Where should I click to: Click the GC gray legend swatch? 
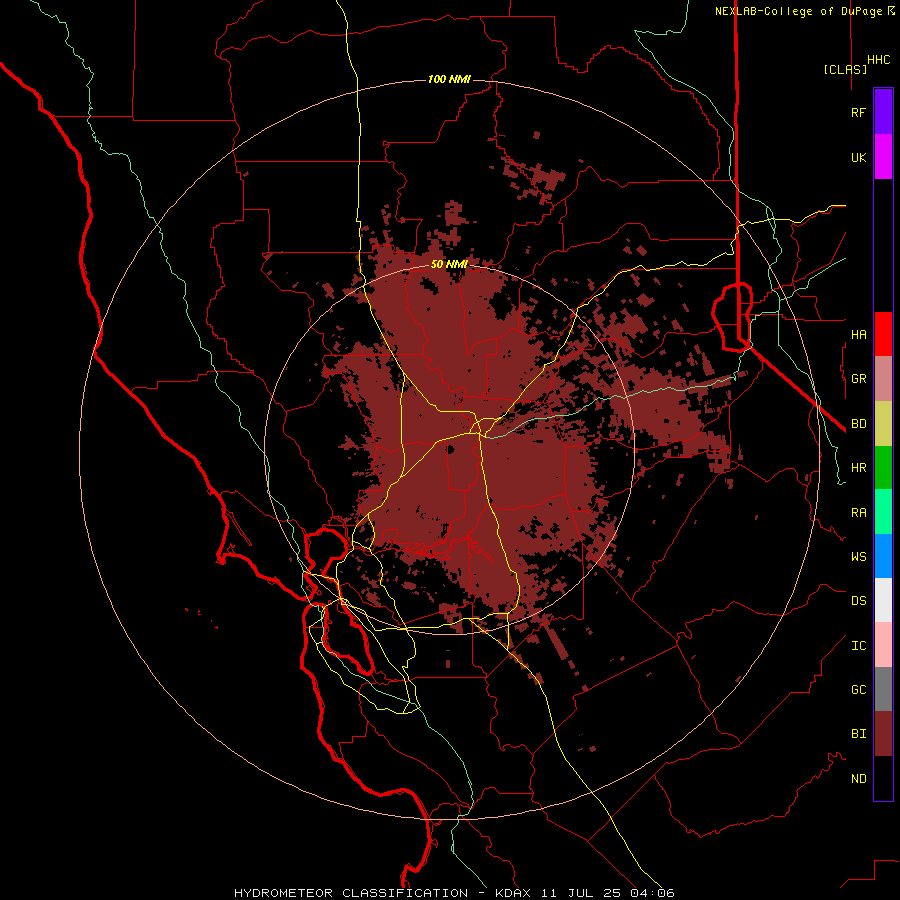tap(883, 689)
